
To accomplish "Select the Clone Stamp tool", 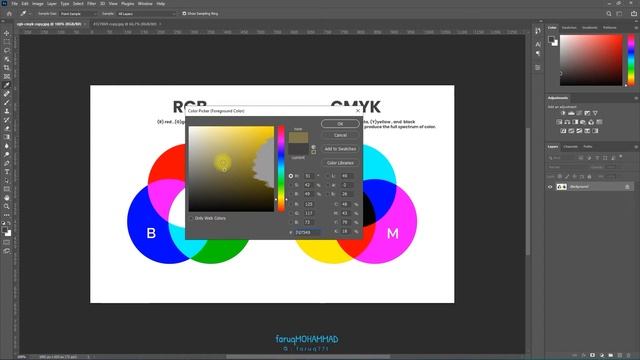I will click(x=7, y=111).
